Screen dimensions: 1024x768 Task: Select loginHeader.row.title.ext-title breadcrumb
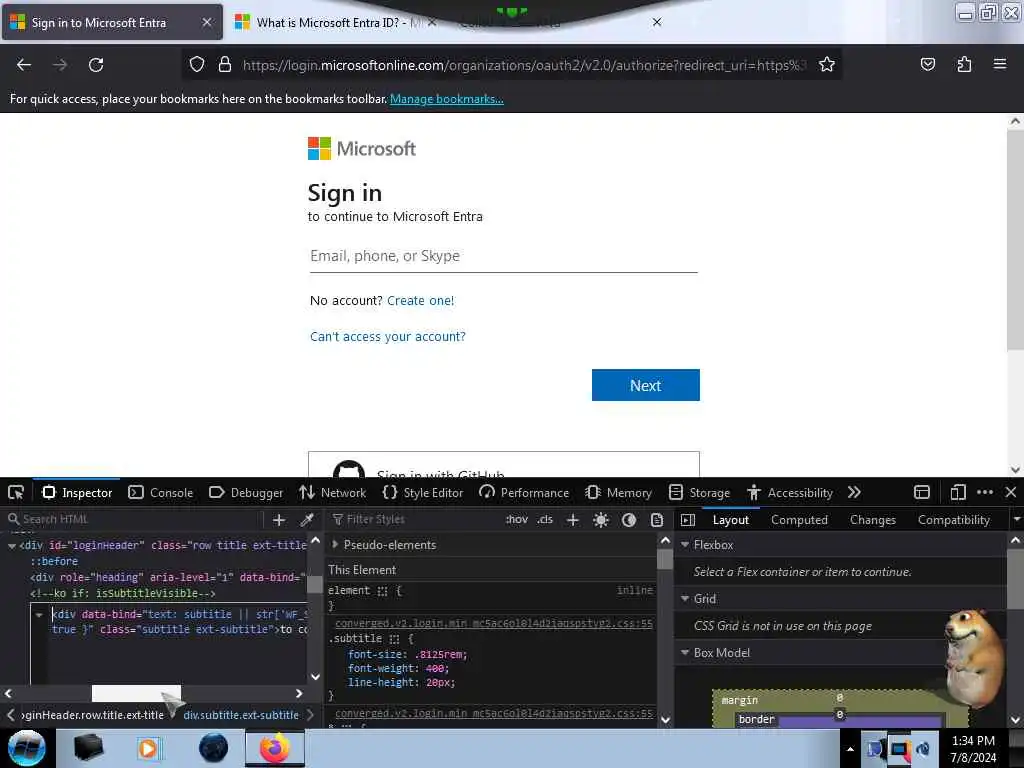91,715
